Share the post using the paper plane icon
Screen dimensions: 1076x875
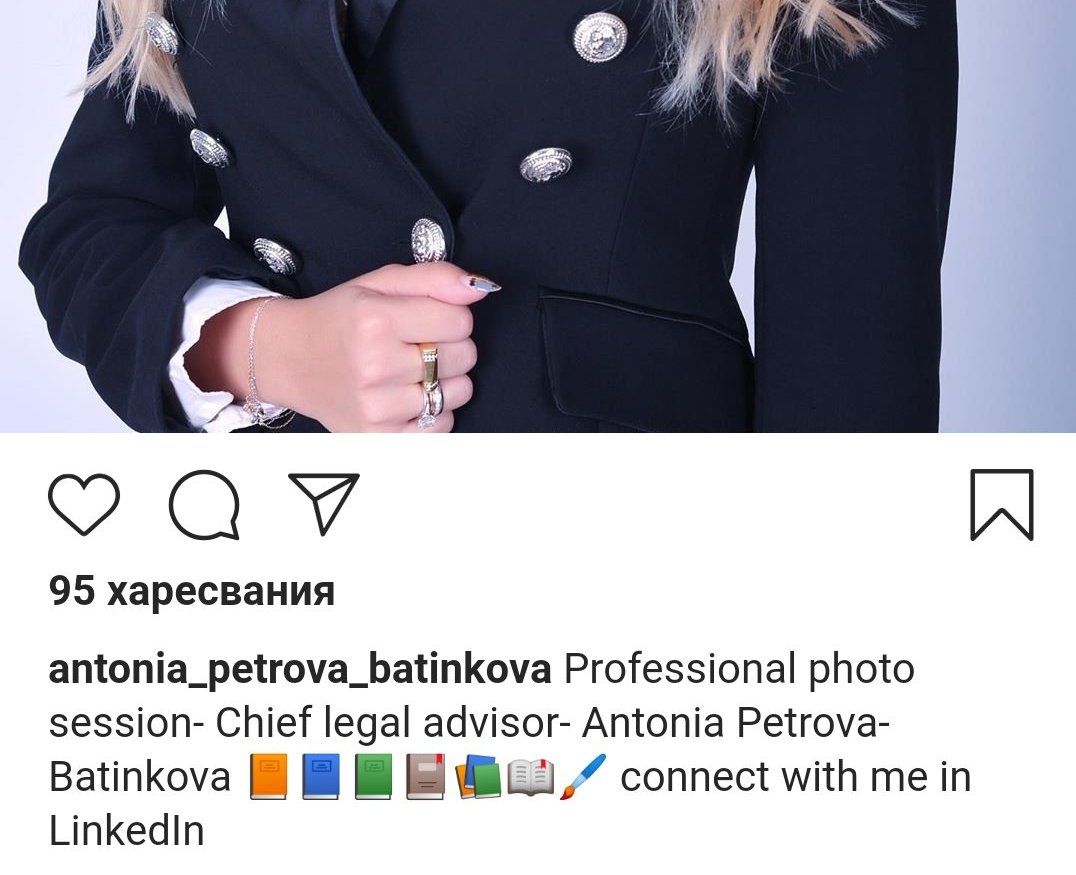pos(324,503)
